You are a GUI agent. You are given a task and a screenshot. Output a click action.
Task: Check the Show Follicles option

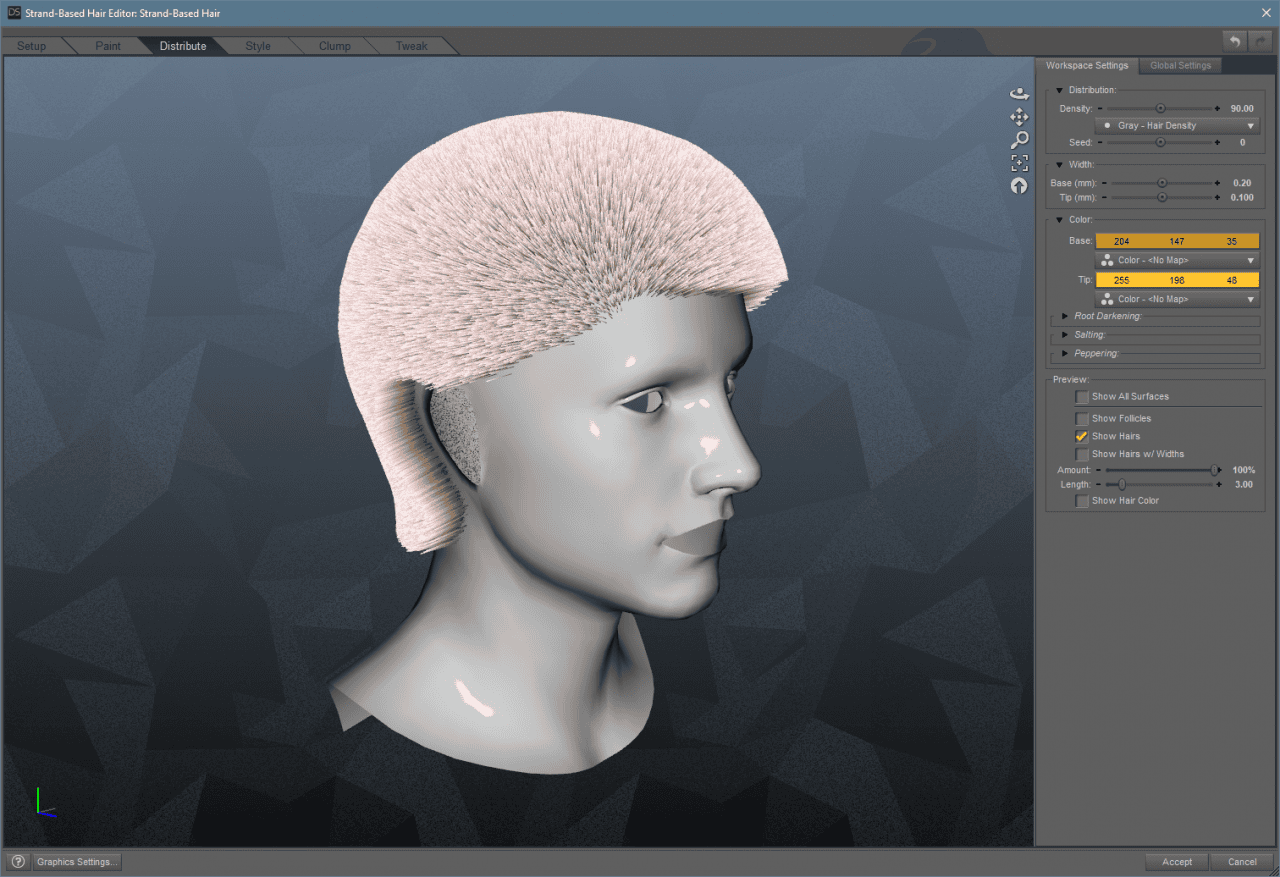pyautogui.click(x=1082, y=418)
